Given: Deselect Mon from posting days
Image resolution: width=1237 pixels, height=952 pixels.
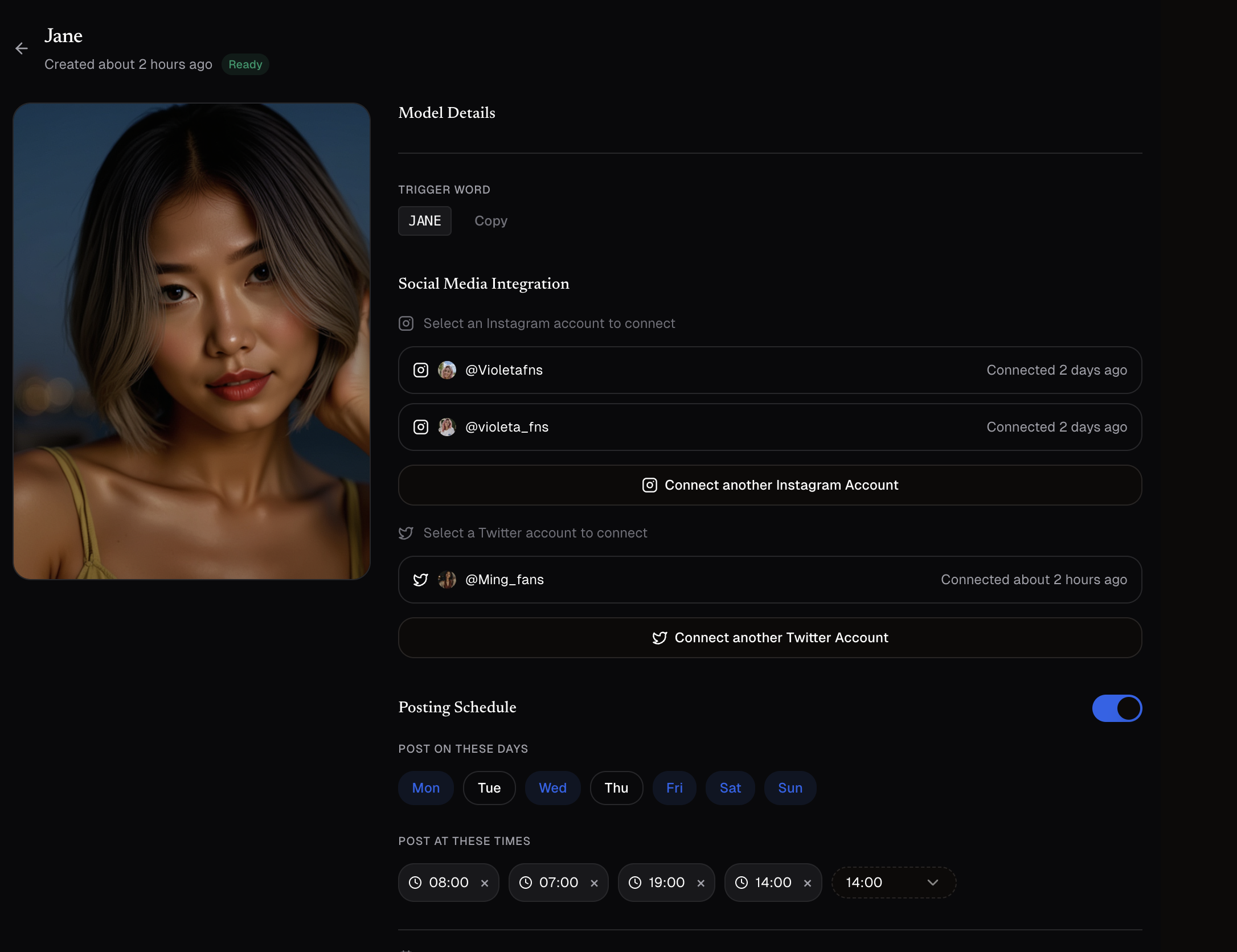Looking at the screenshot, I should (426, 788).
